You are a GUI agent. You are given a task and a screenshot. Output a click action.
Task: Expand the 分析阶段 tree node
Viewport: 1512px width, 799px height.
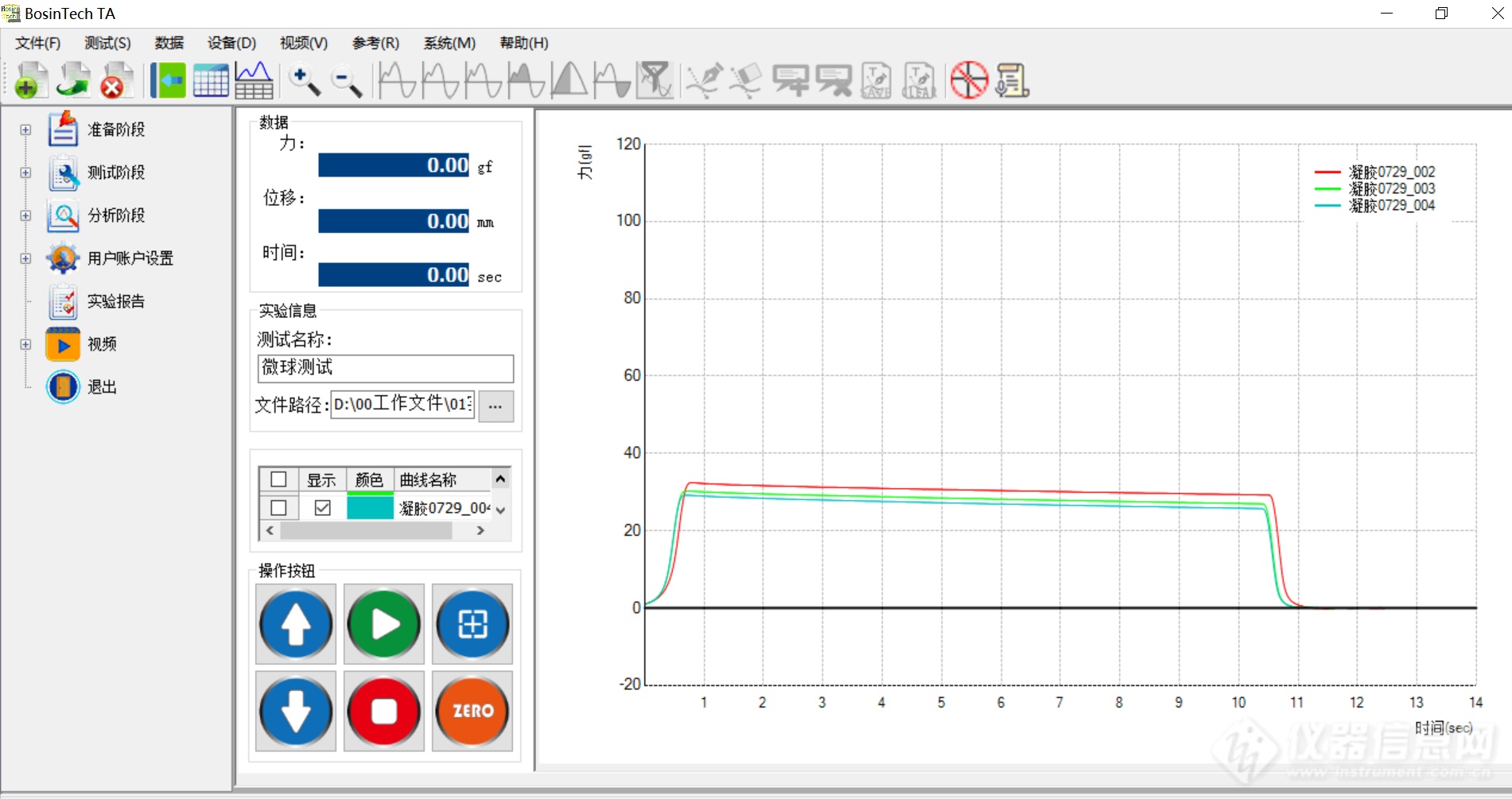tap(25, 215)
